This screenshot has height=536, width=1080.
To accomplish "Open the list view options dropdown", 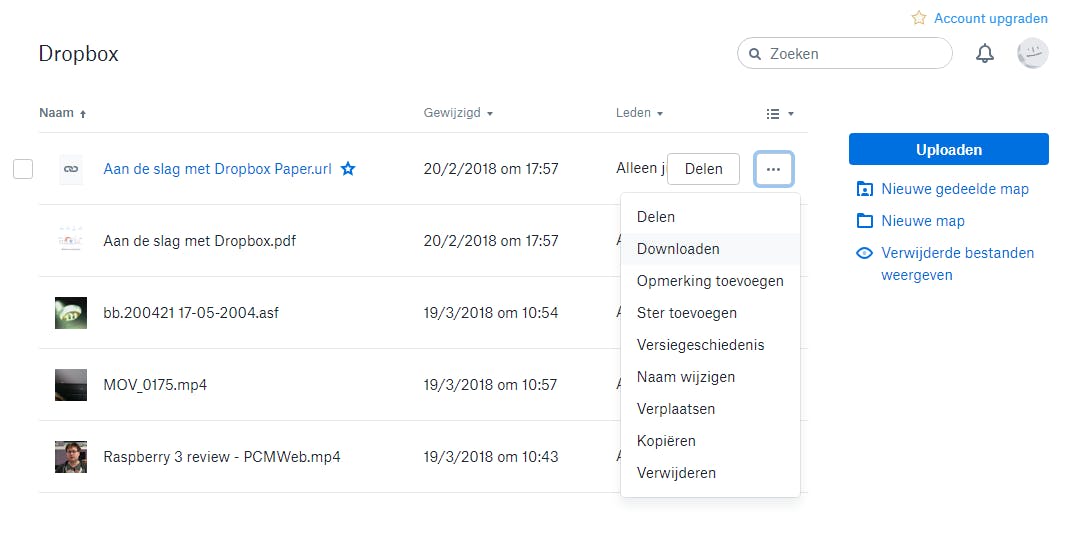I will [x=779, y=114].
